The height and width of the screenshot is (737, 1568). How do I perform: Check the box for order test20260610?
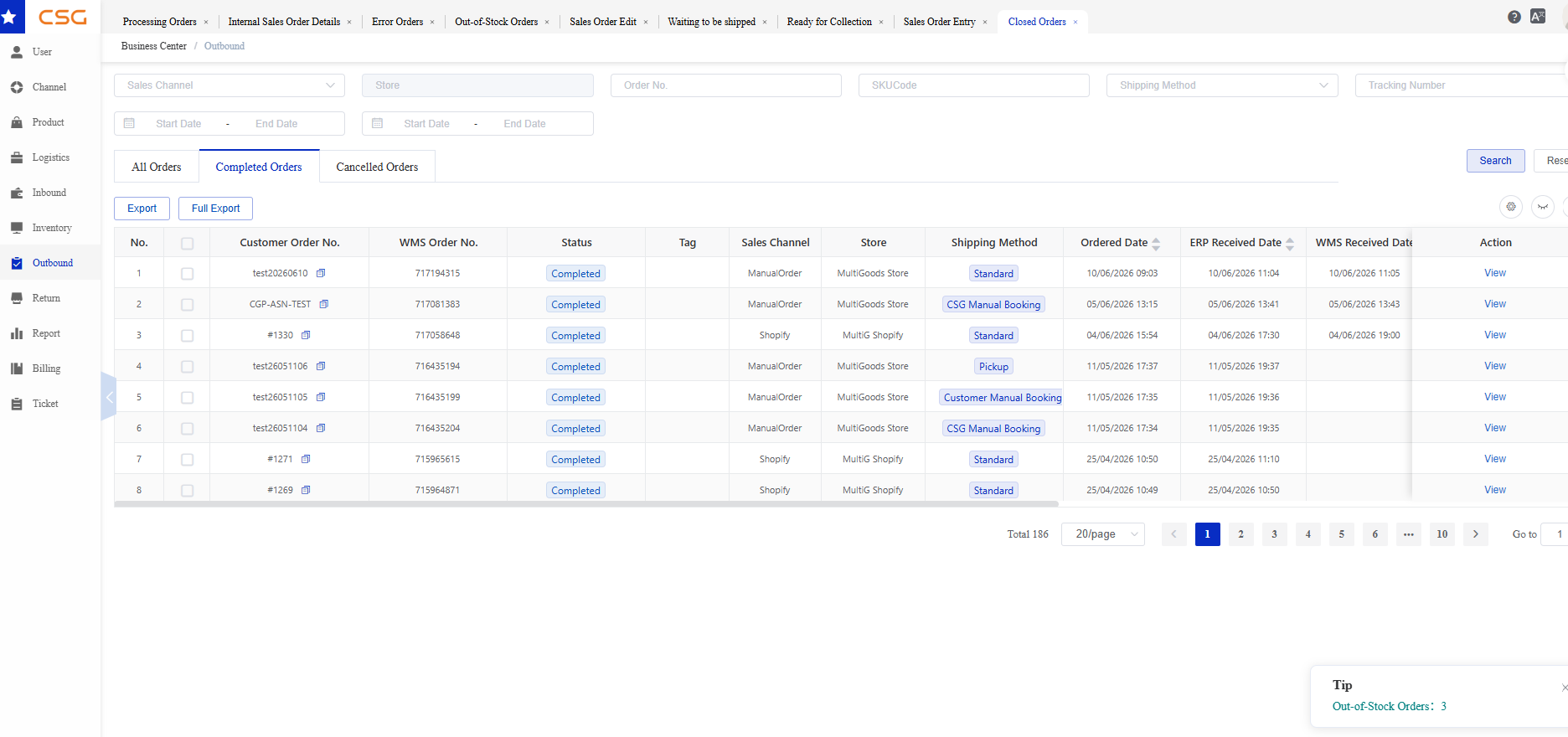click(187, 274)
